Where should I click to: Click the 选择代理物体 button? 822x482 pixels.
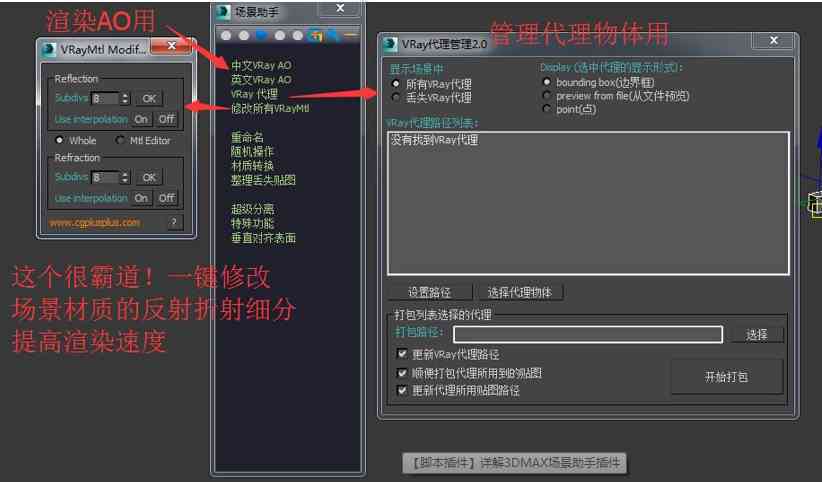pos(520,292)
